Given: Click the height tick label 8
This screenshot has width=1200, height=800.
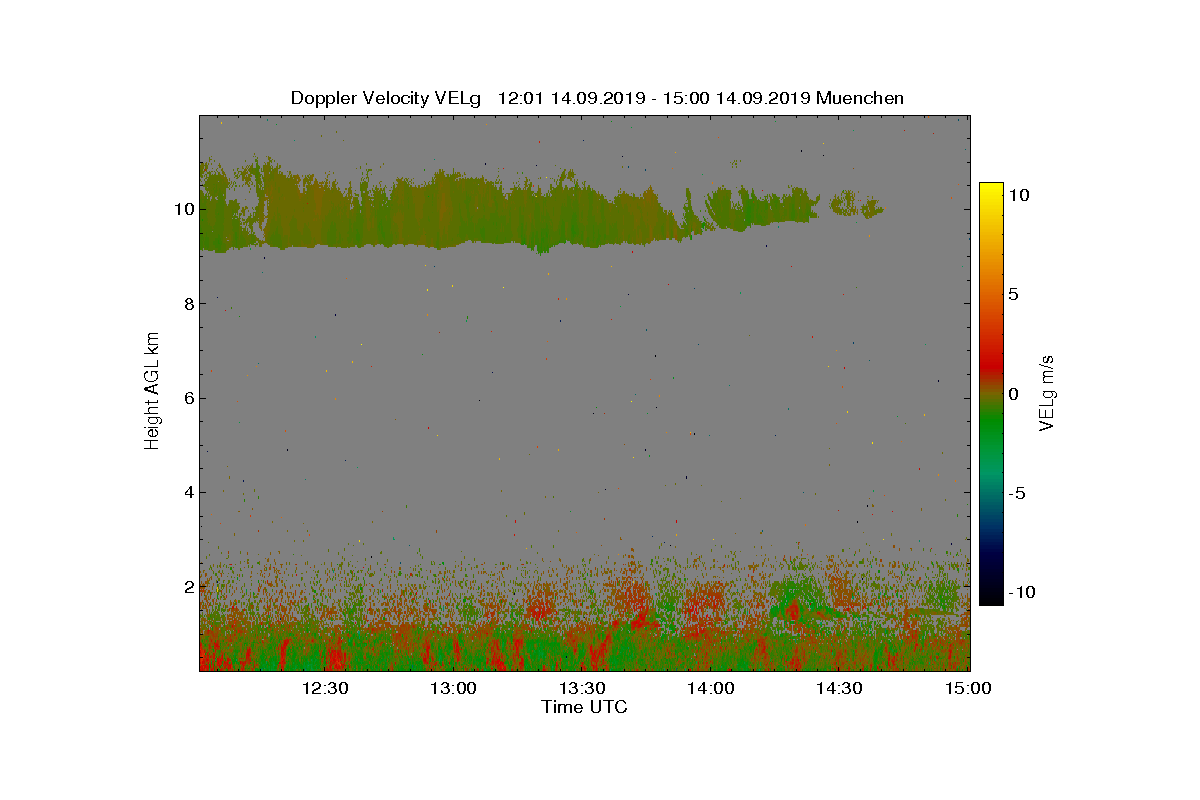Looking at the screenshot, I should tap(187, 303).
